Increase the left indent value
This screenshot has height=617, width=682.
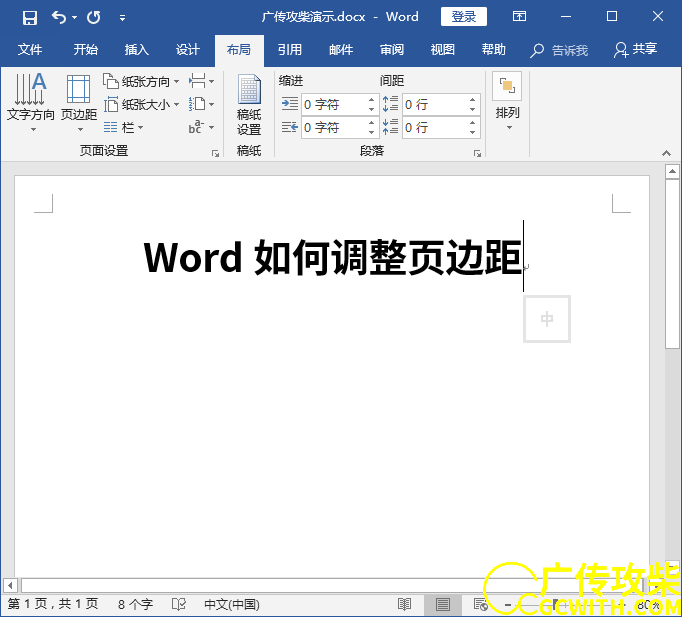371,100
